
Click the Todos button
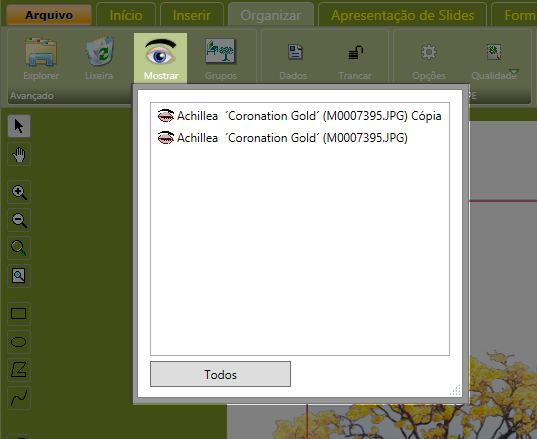coord(220,374)
